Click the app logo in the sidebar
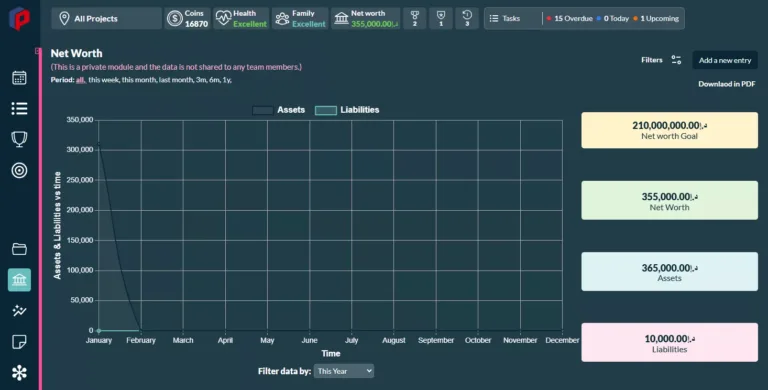The width and height of the screenshot is (768, 390). tap(20, 19)
